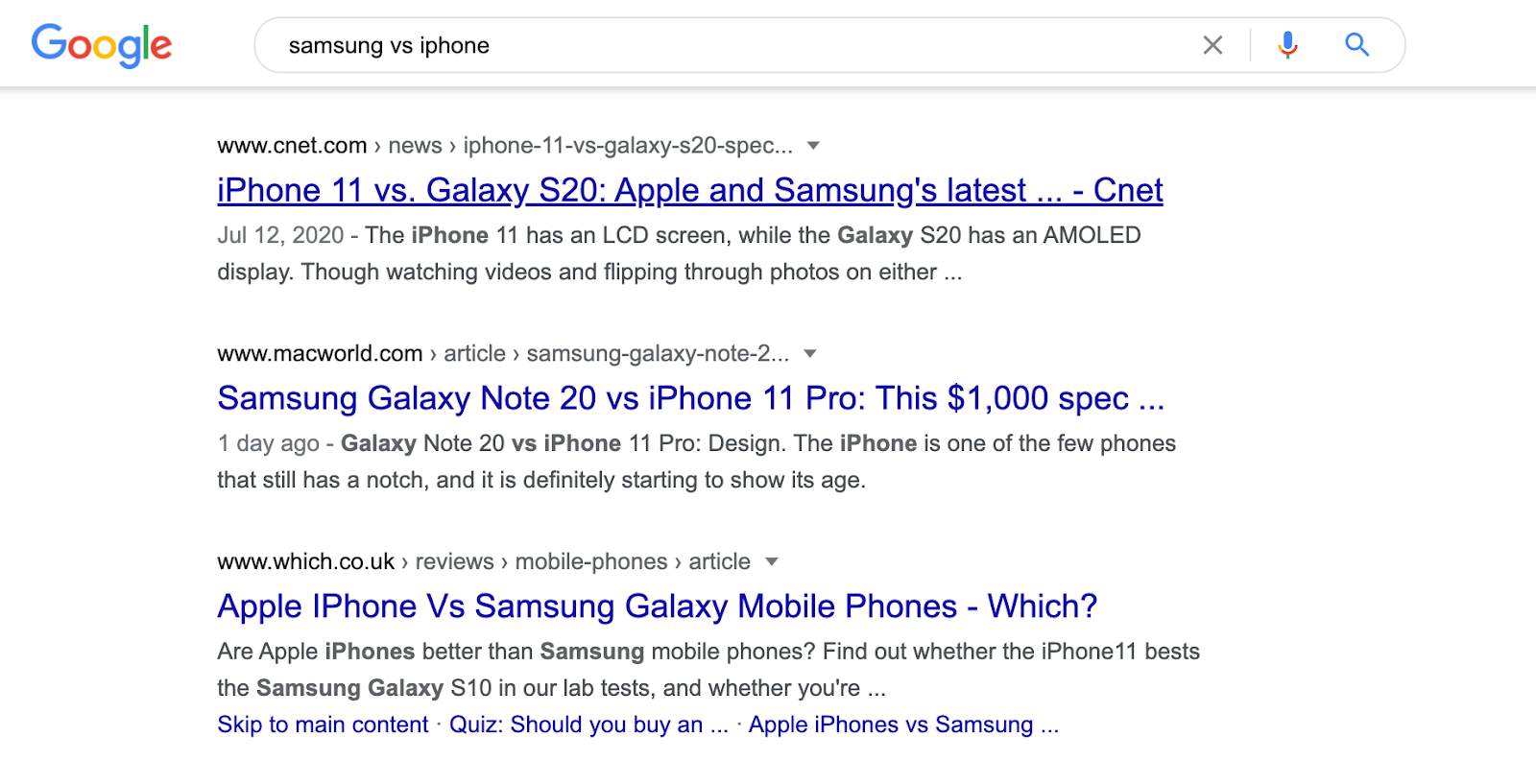
Task: Clear the search box with X icon
Action: pos(1212,45)
